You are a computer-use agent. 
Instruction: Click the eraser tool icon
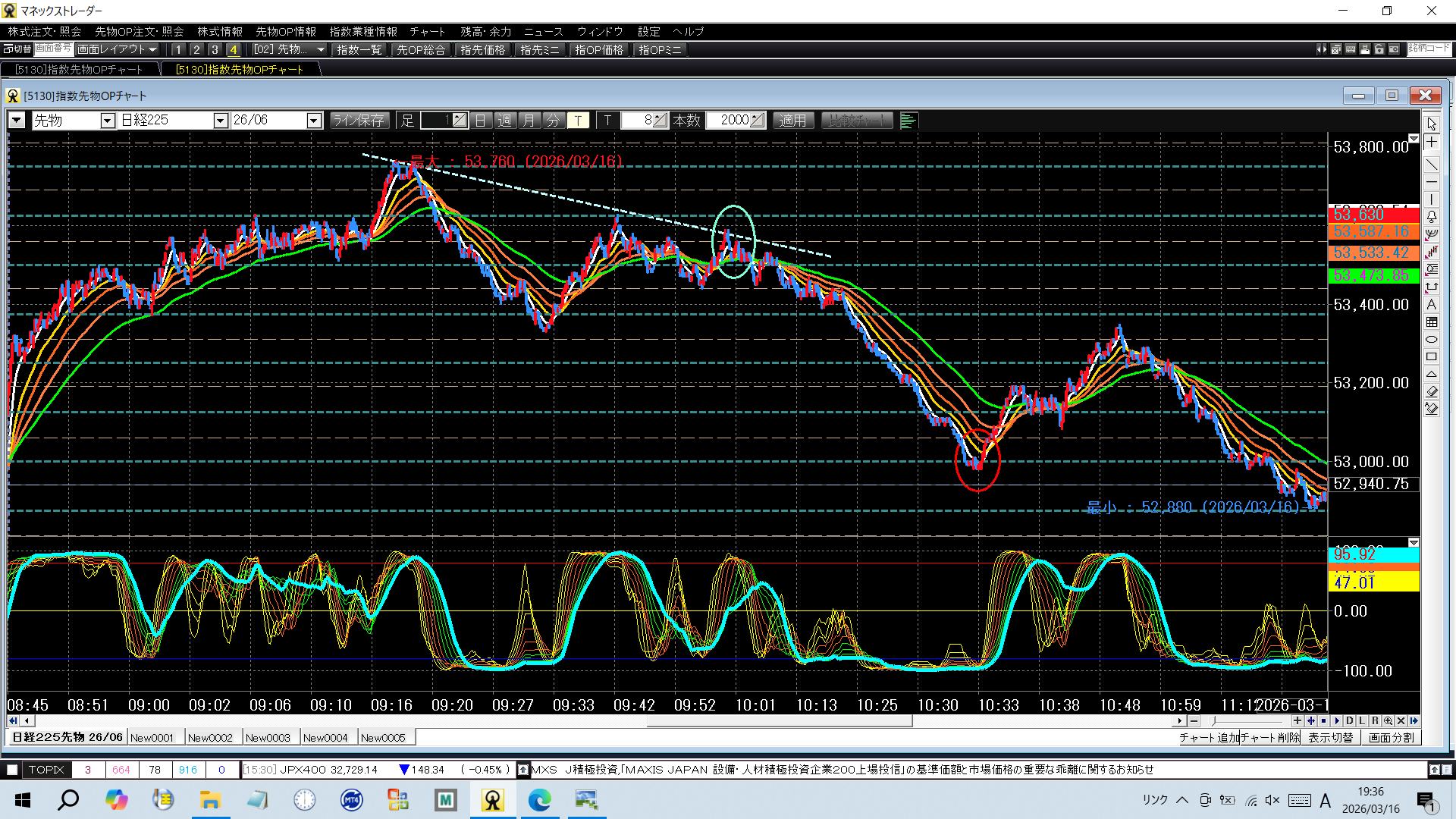tap(1431, 391)
